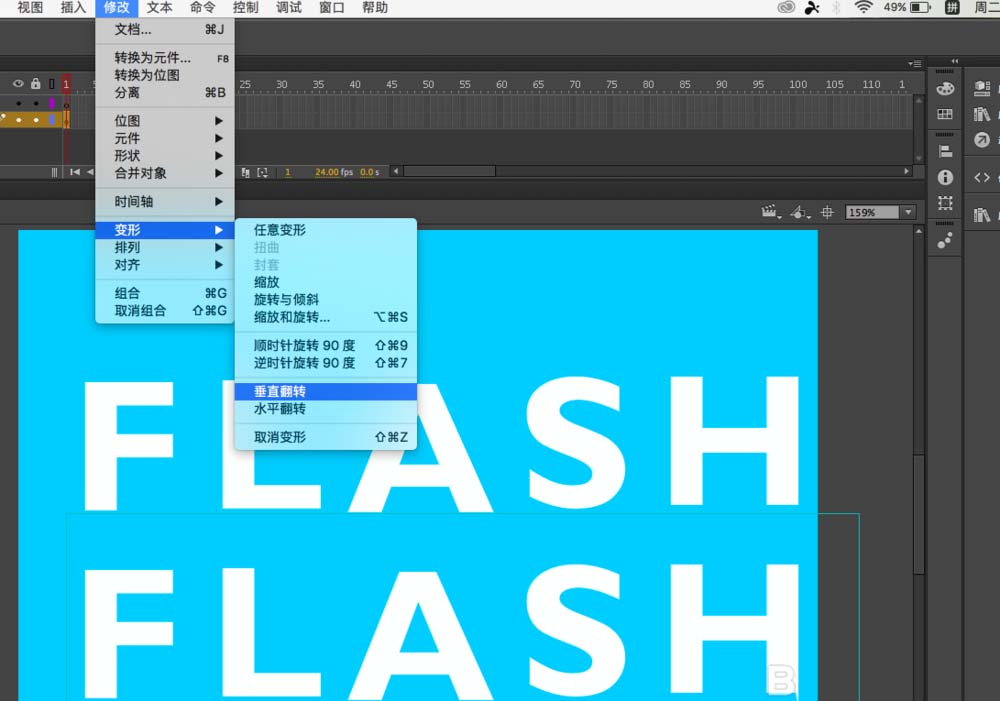
Task: Select 顺时针旋转 90 度
Action: point(326,346)
